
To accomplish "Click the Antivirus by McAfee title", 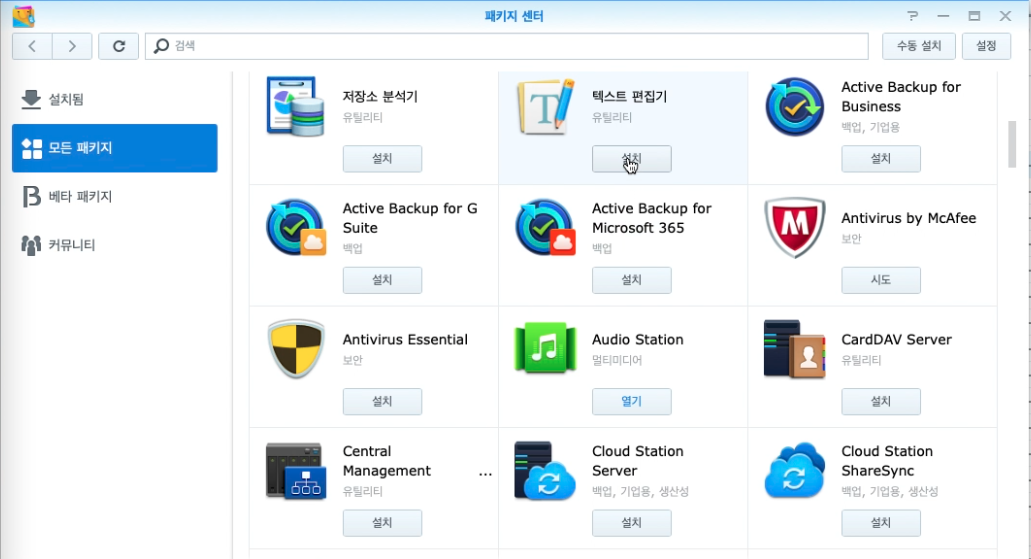I will point(908,218).
